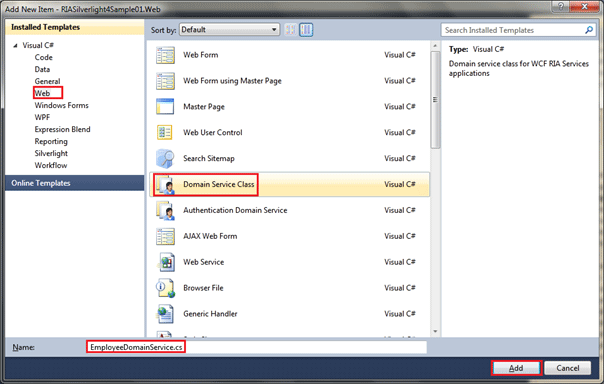Screen dimensions: 604x384
Task: Open the Sort by Default dropdown
Action: 229,30
